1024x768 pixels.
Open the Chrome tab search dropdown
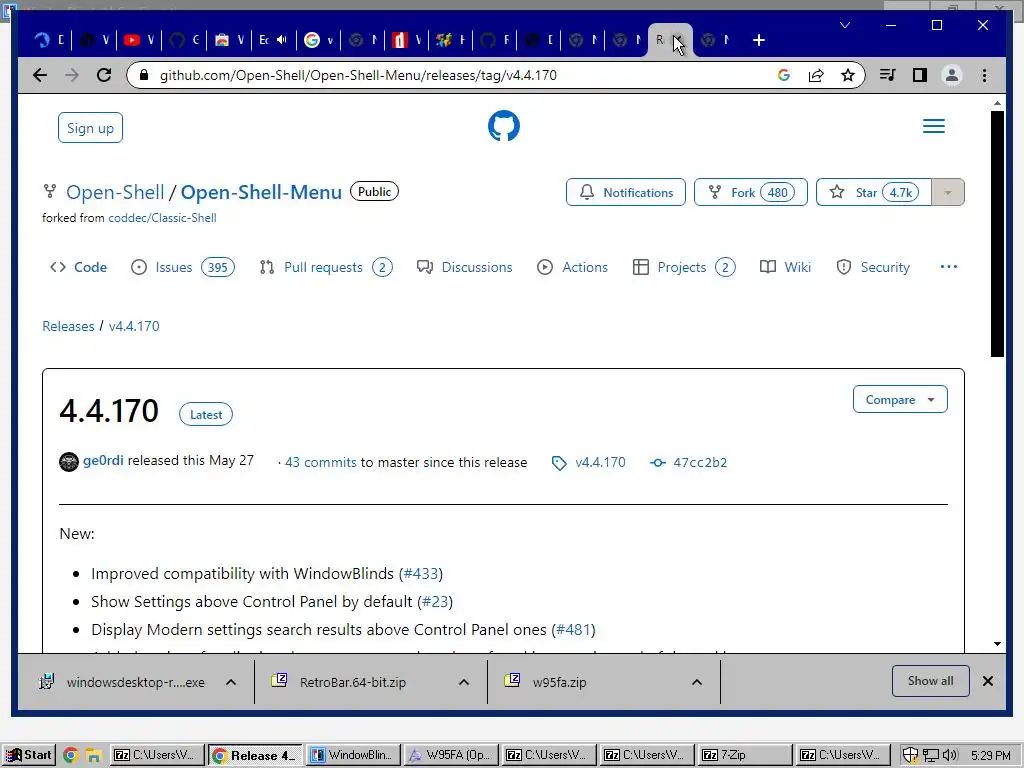click(x=844, y=25)
